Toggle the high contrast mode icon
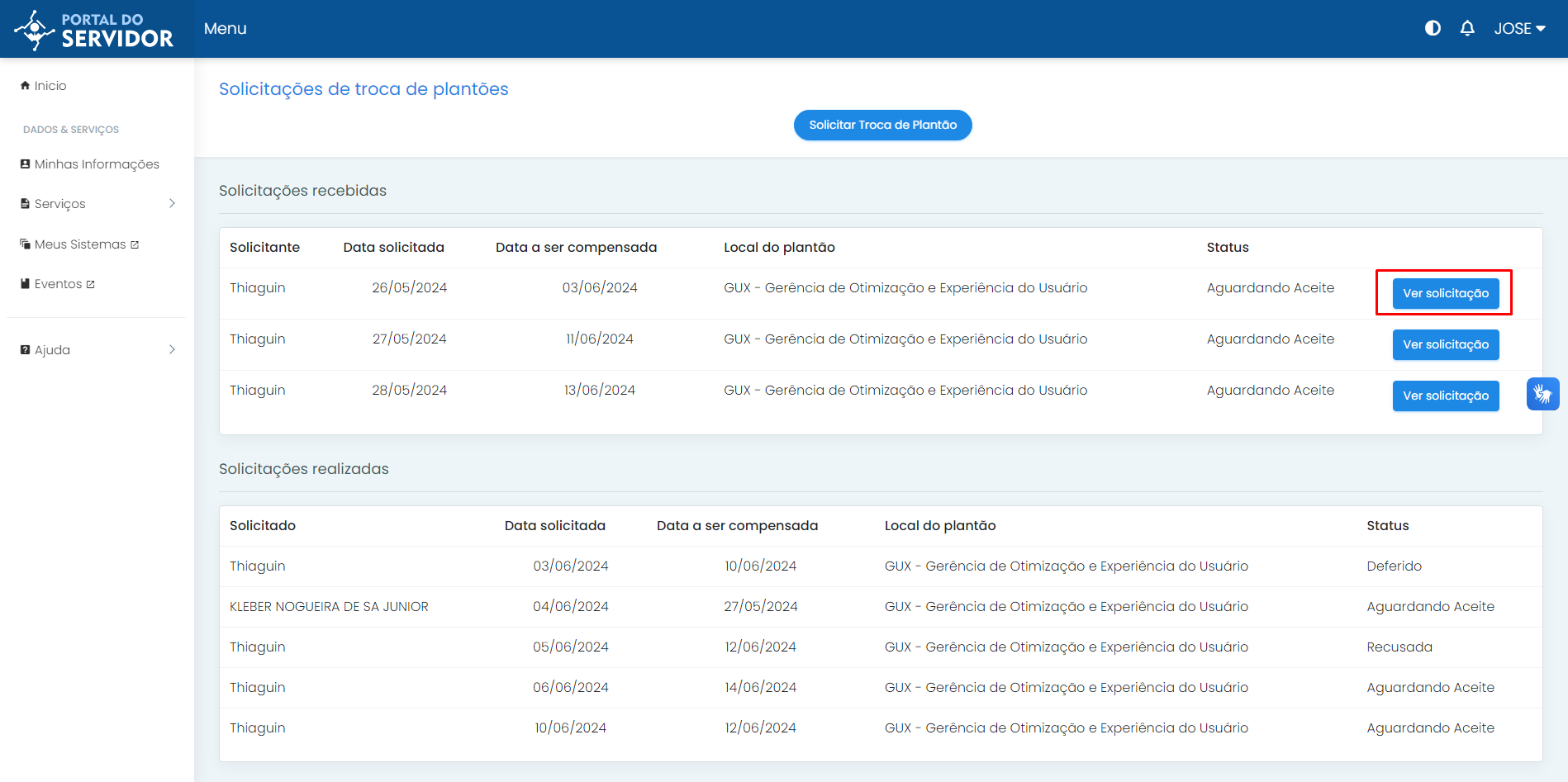The width and height of the screenshot is (1568, 782). click(1433, 28)
